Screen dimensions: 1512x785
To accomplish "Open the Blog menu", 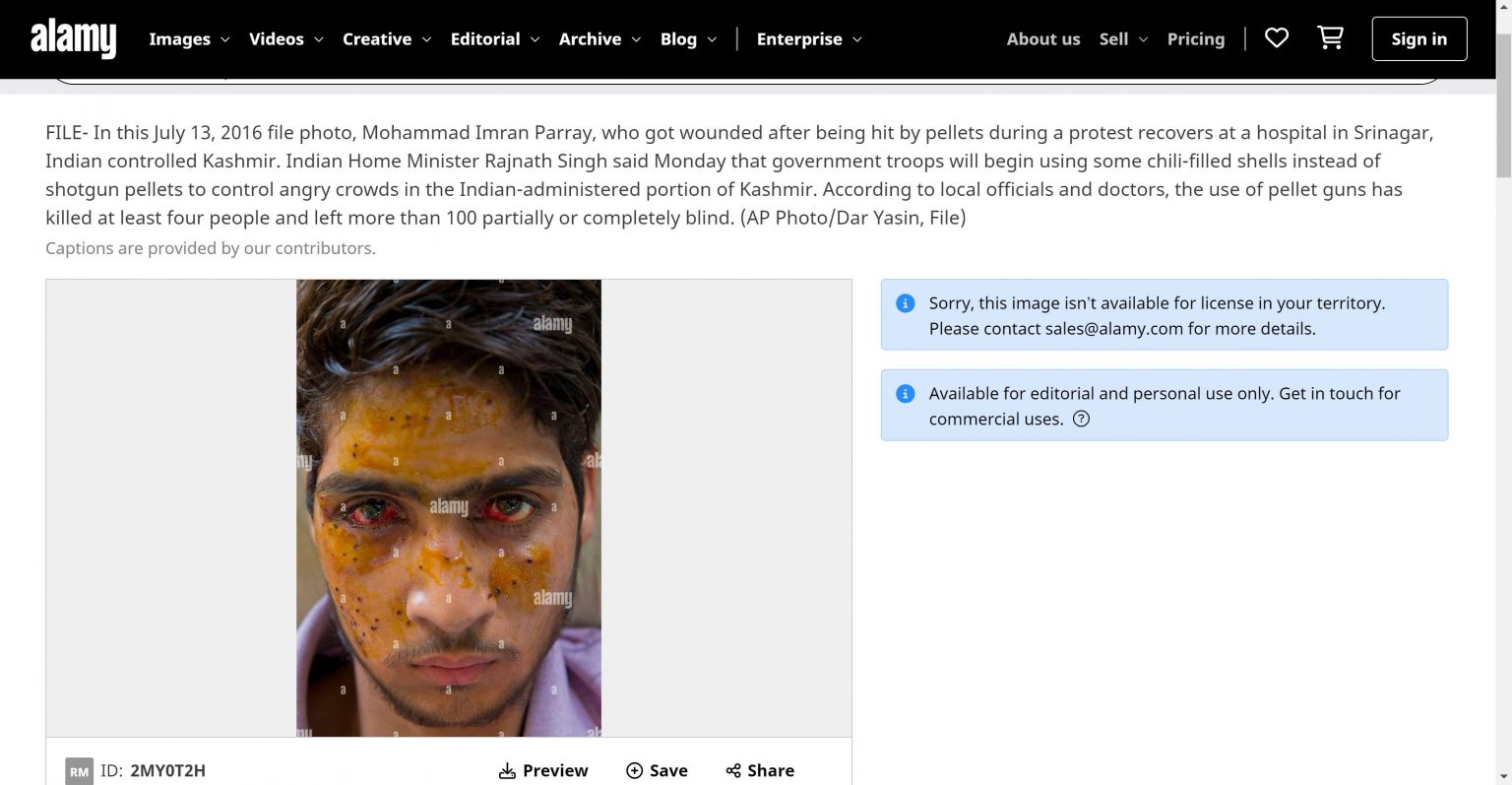I will tap(678, 39).
